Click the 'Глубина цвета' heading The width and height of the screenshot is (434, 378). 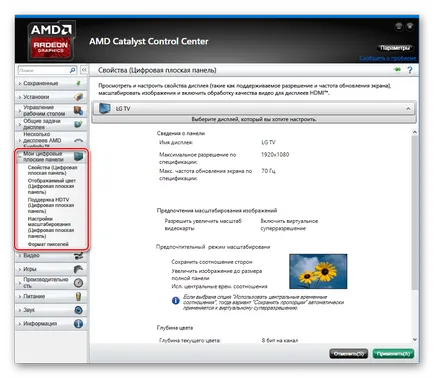[175, 328]
